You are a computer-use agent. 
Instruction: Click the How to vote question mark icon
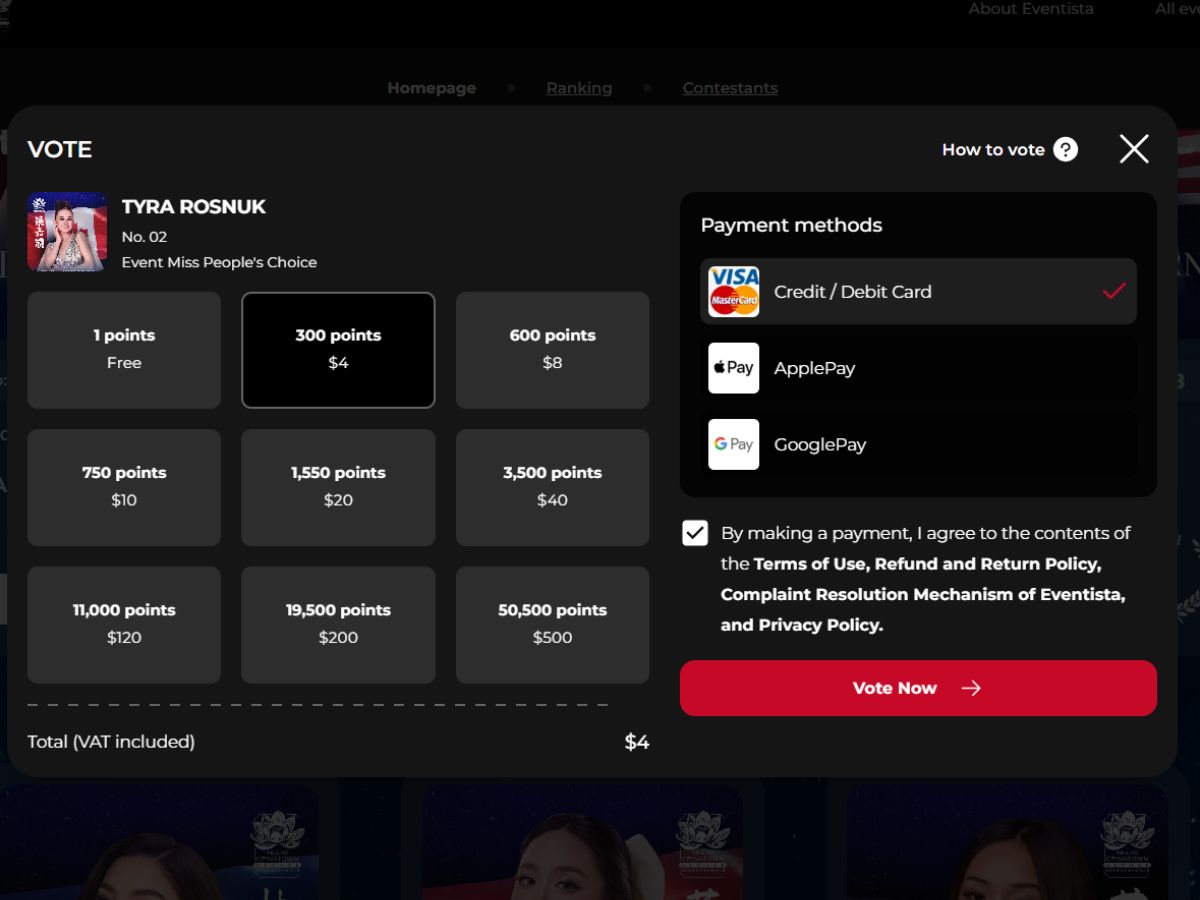1066,150
